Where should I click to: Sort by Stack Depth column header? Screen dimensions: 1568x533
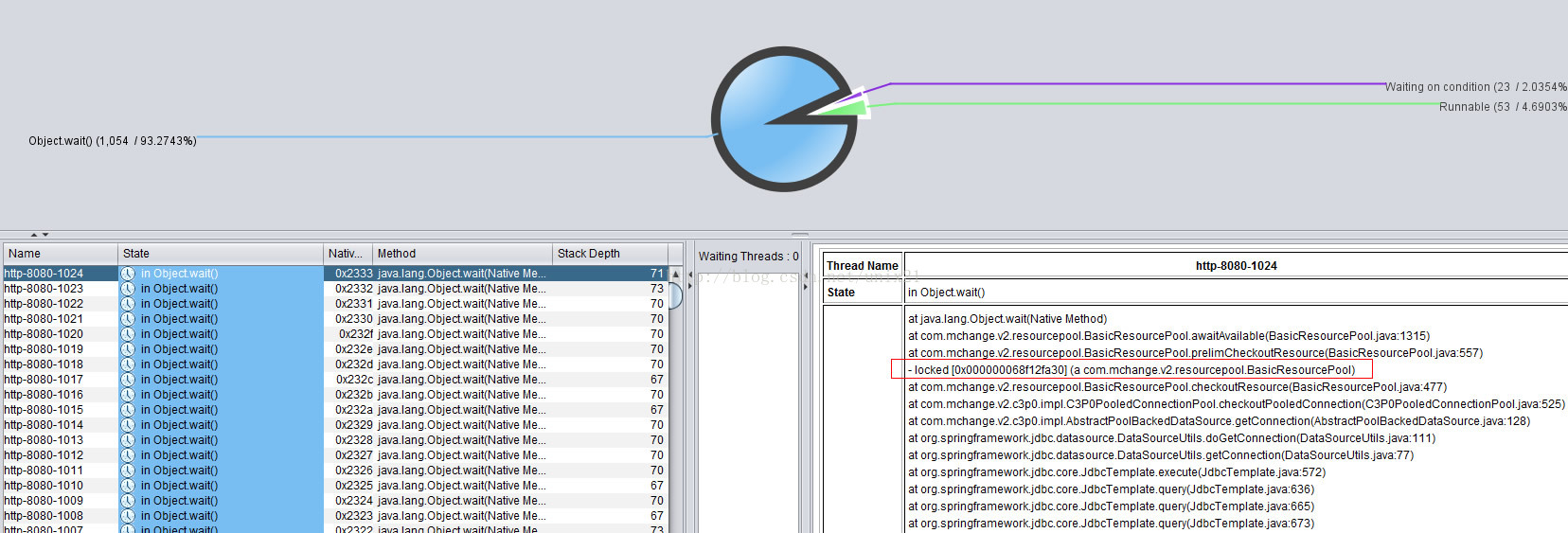point(610,254)
